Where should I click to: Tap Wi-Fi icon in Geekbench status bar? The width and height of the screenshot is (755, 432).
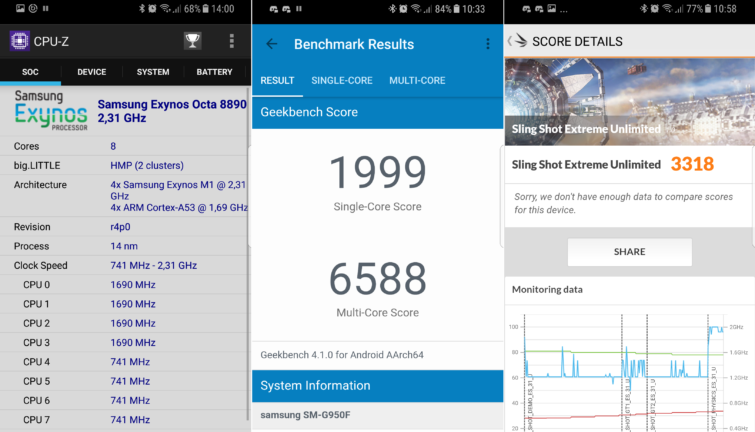coord(417,9)
